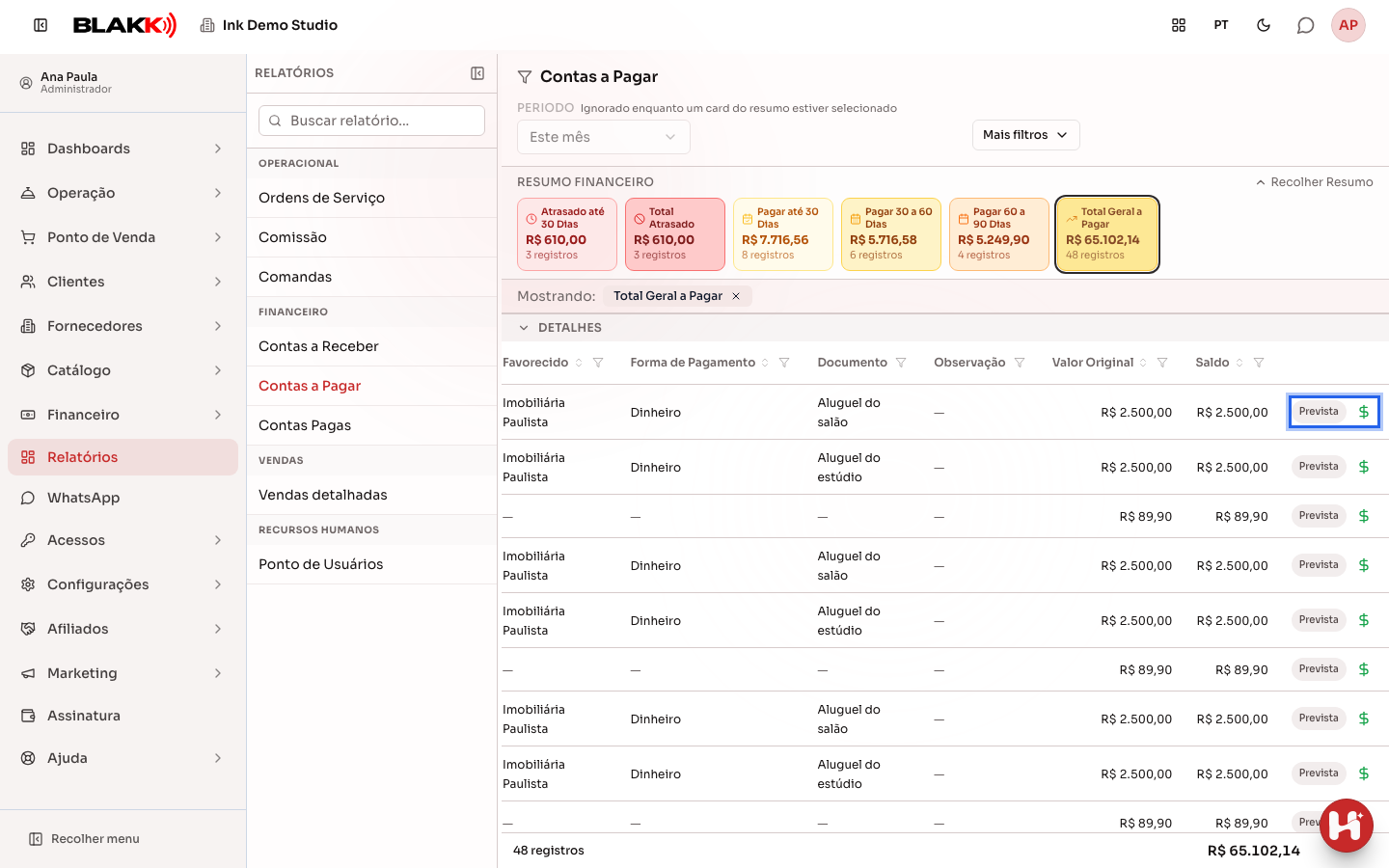Open Ink Demo Studio in the header
This screenshot has width=1389, height=868.
pyautogui.click(x=269, y=25)
